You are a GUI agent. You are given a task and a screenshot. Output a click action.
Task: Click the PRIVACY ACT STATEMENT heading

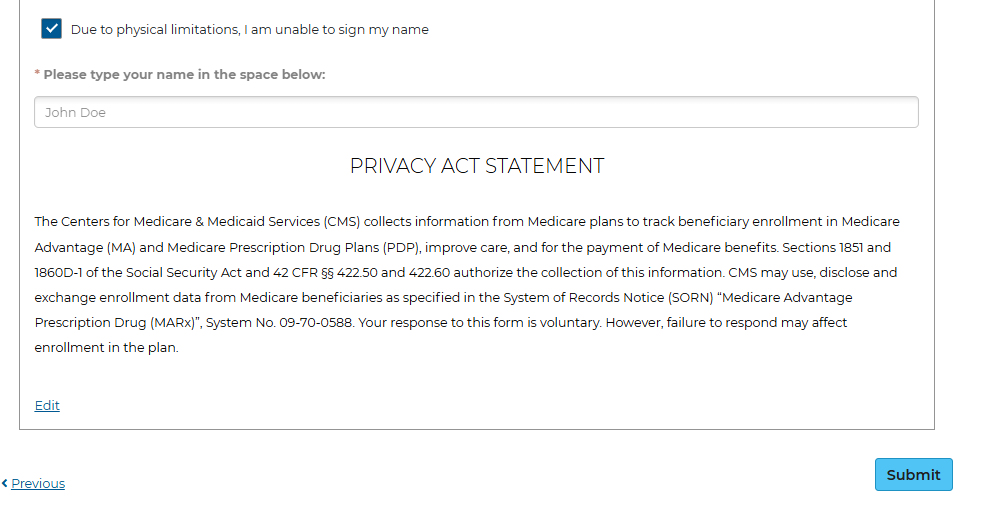[x=477, y=166]
